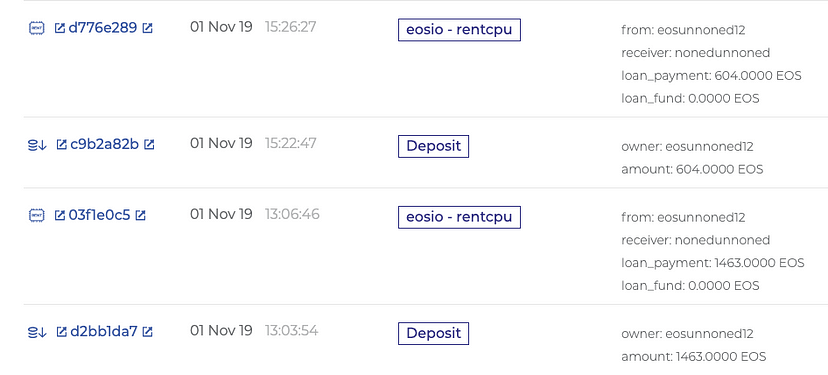Open transaction c9b2a82b
The width and height of the screenshot is (828, 375).
click(105, 144)
